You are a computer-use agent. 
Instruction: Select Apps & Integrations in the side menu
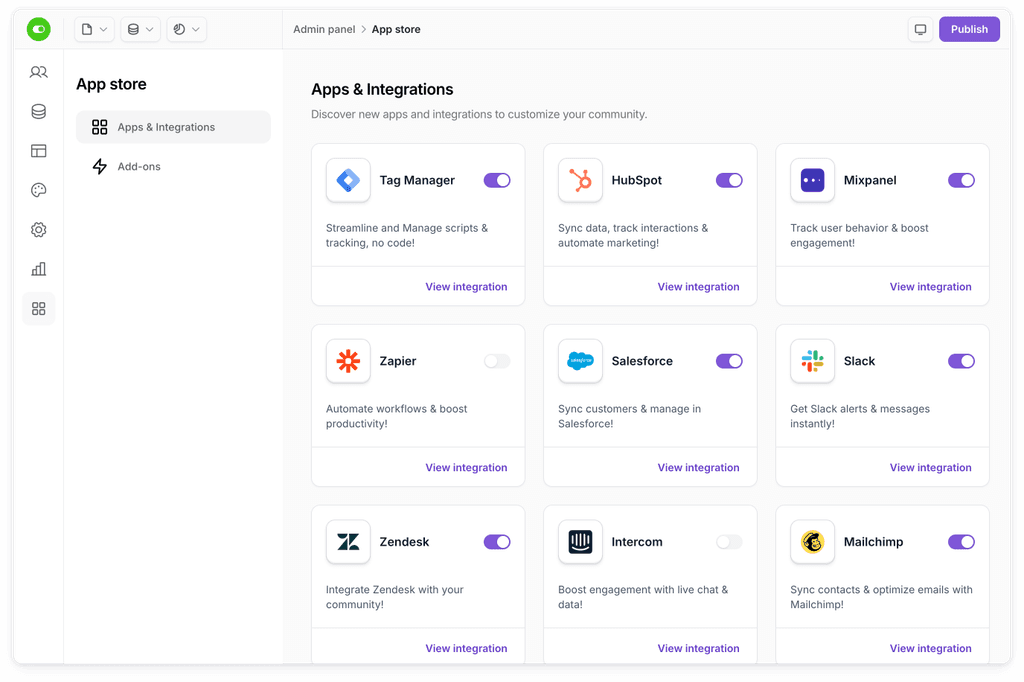click(x=173, y=127)
